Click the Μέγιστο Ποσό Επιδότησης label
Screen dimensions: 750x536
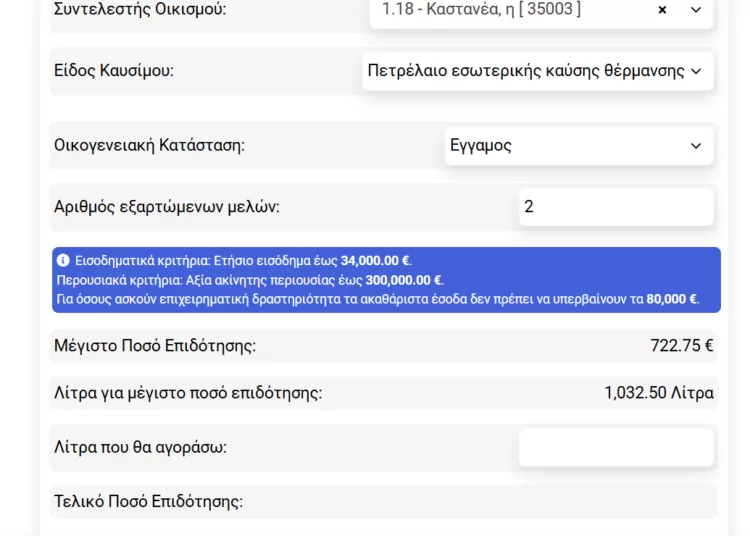[155, 346]
